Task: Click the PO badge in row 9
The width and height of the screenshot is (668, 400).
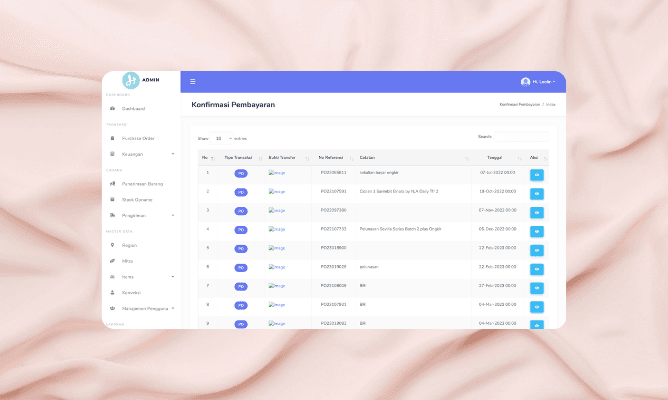Action: (241, 324)
